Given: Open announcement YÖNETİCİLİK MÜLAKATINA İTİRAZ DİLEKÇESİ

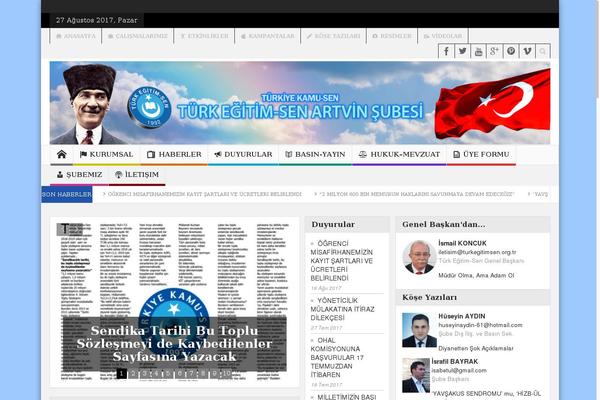Looking at the screenshot, I should pyautogui.click(x=342, y=309).
